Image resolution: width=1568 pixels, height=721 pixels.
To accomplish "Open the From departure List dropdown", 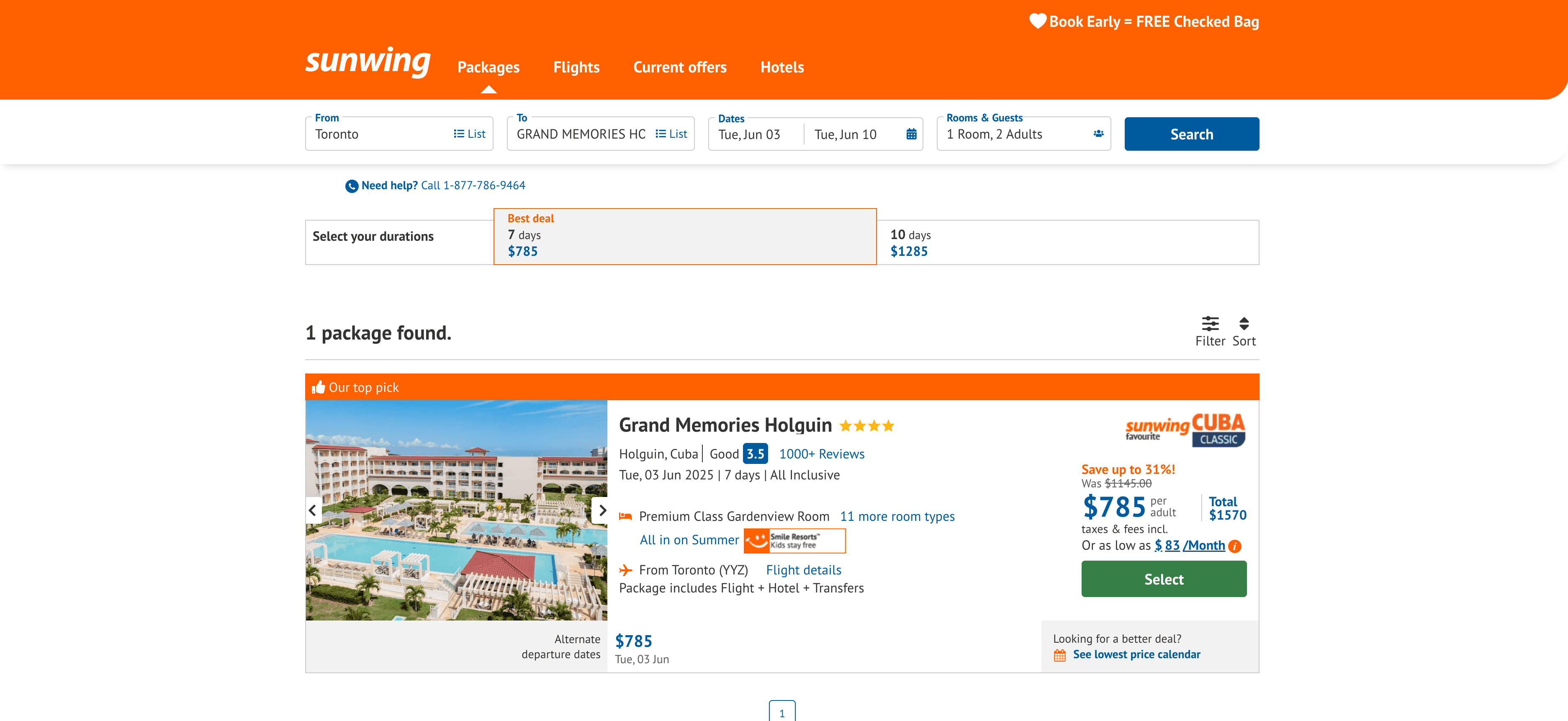I will coord(469,134).
